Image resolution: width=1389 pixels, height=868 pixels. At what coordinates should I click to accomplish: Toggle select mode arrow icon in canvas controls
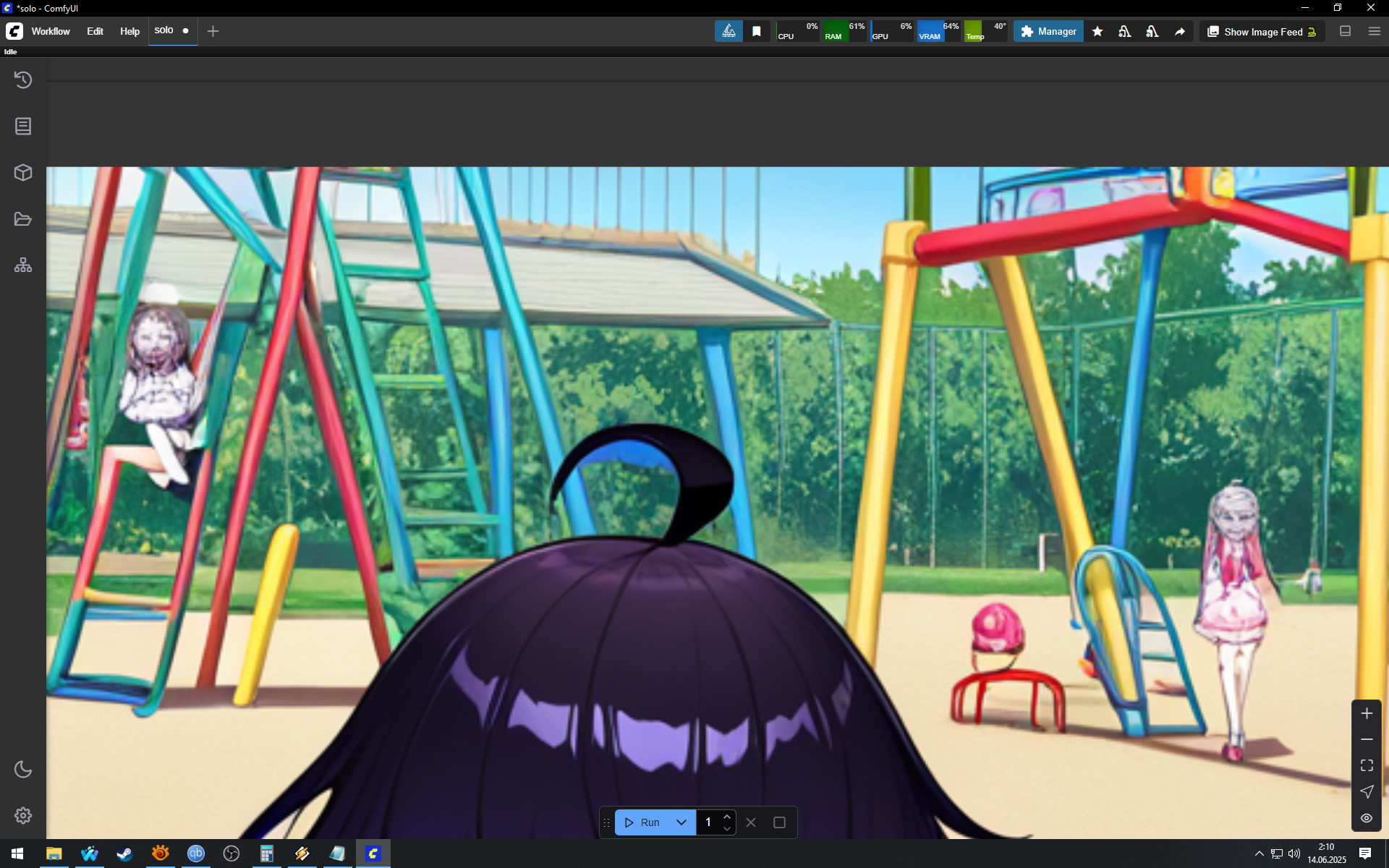1367,791
